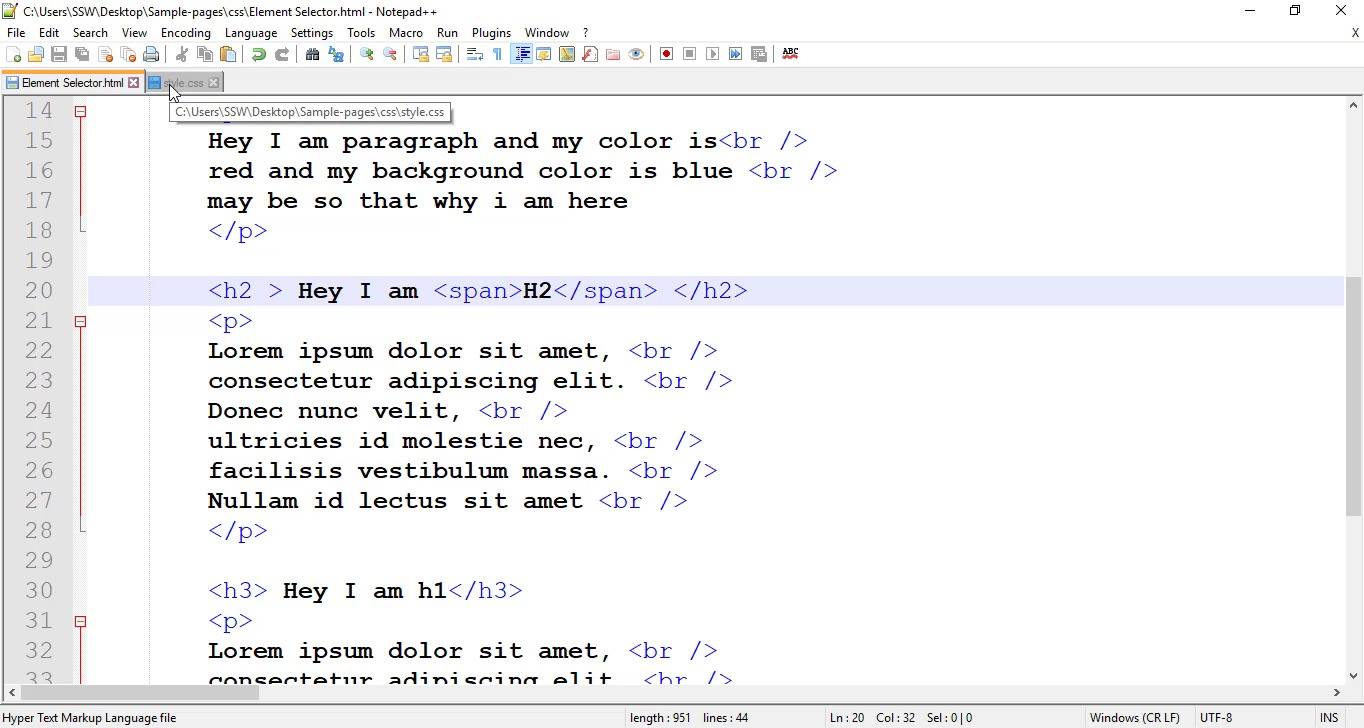Click the vertical scrollbar down arrow
1364x728 pixels.
tap(1354, 676)
